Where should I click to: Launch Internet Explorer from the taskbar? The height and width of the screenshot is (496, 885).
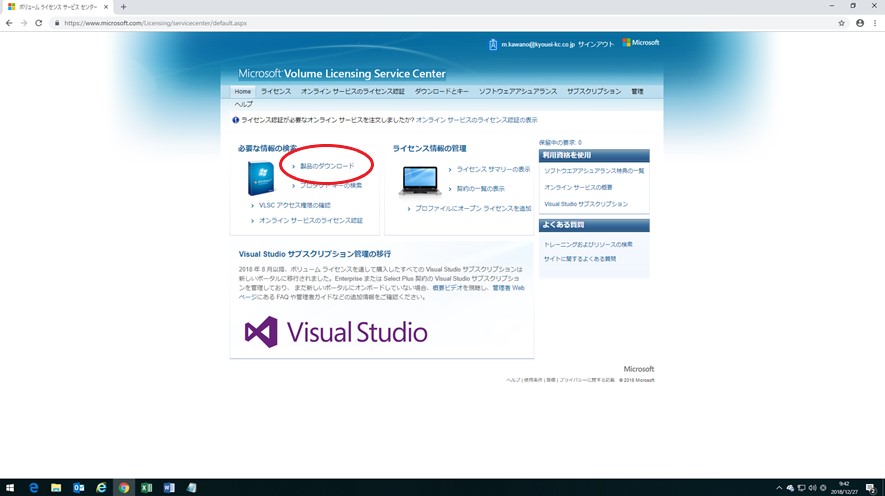coord(101,488)
